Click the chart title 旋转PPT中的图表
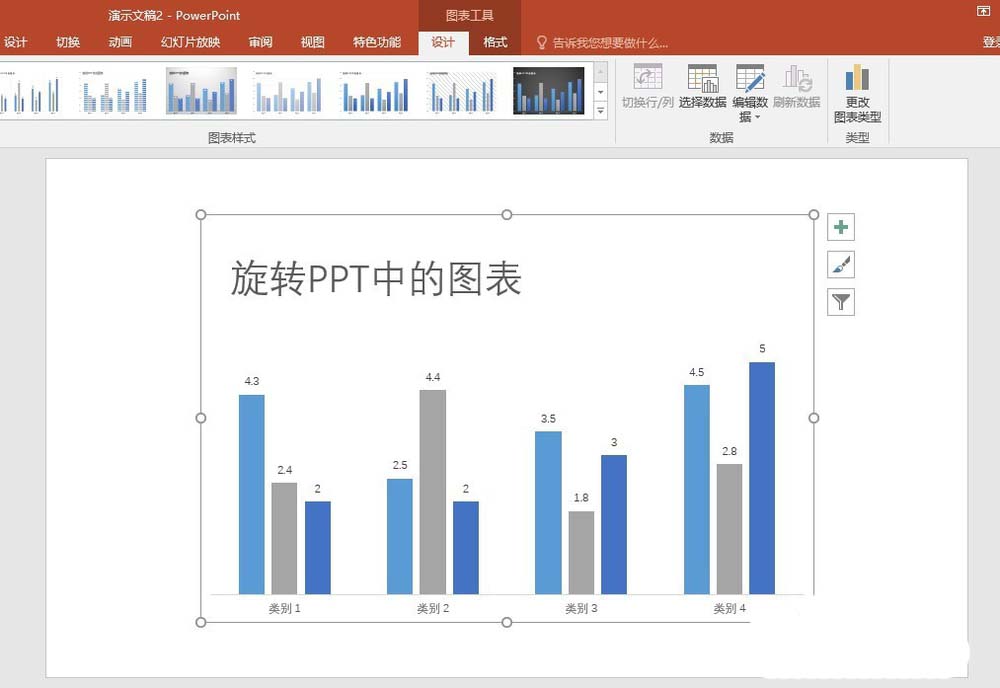This screenshot has width=1000, height=688. pyautogui.click(x=376, y=279)
